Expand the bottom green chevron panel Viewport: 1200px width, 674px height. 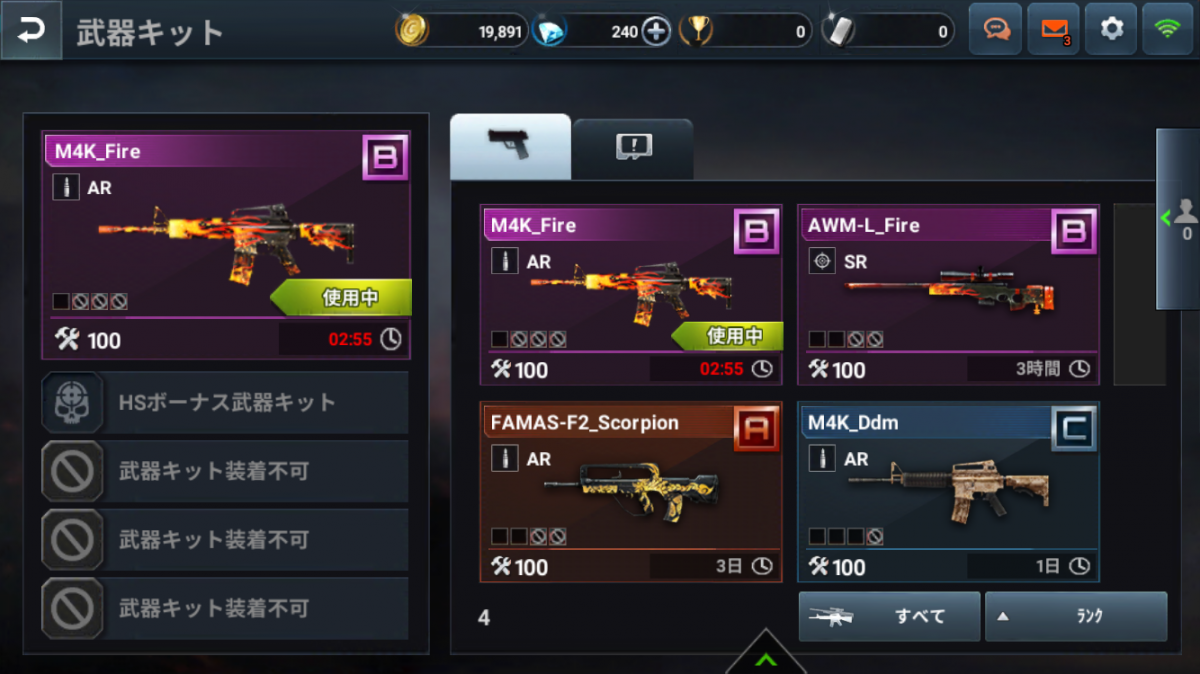pyautogui.click(x=766, y=655)
